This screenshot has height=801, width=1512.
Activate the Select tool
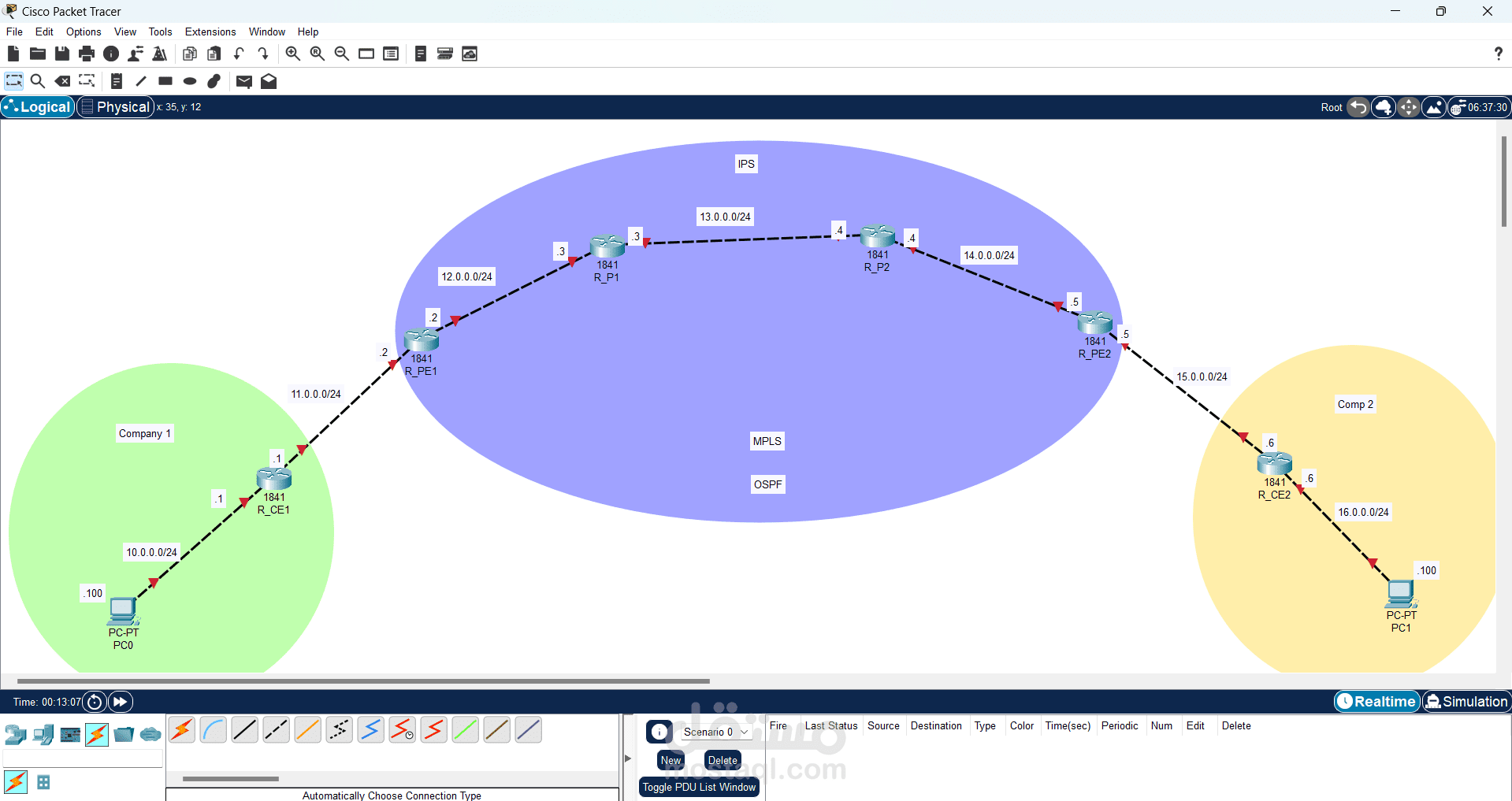13,81
